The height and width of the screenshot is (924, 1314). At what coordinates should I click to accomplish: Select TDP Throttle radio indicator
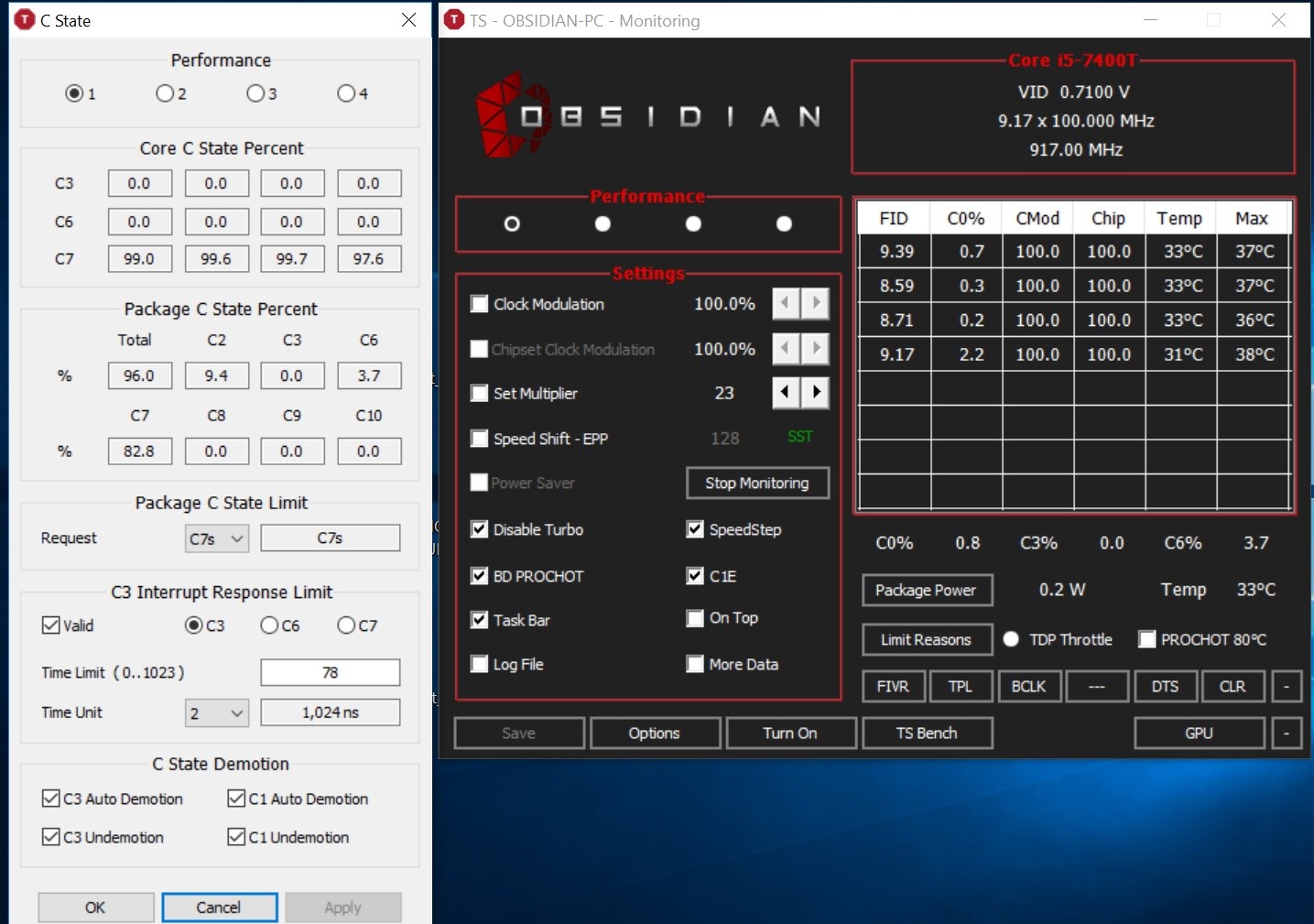point(1011,639)
